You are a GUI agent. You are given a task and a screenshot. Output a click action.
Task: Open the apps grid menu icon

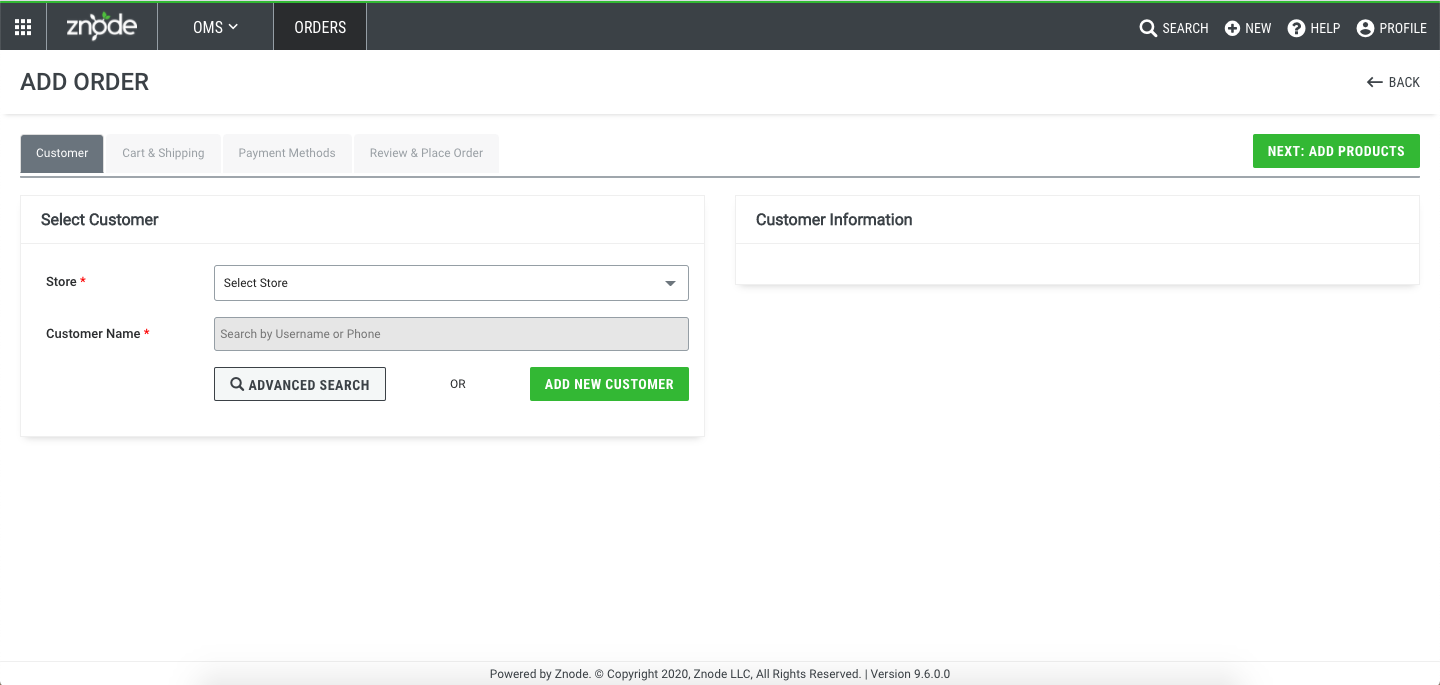(23, 27)
